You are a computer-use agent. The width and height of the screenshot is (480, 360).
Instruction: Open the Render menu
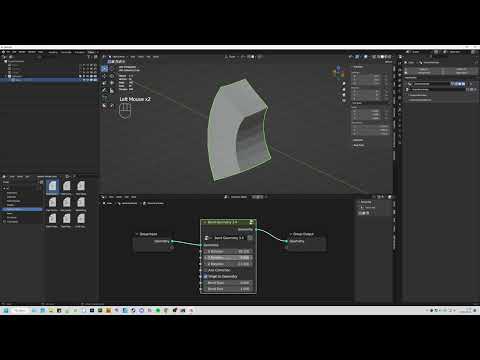click(x=22, y=52)
